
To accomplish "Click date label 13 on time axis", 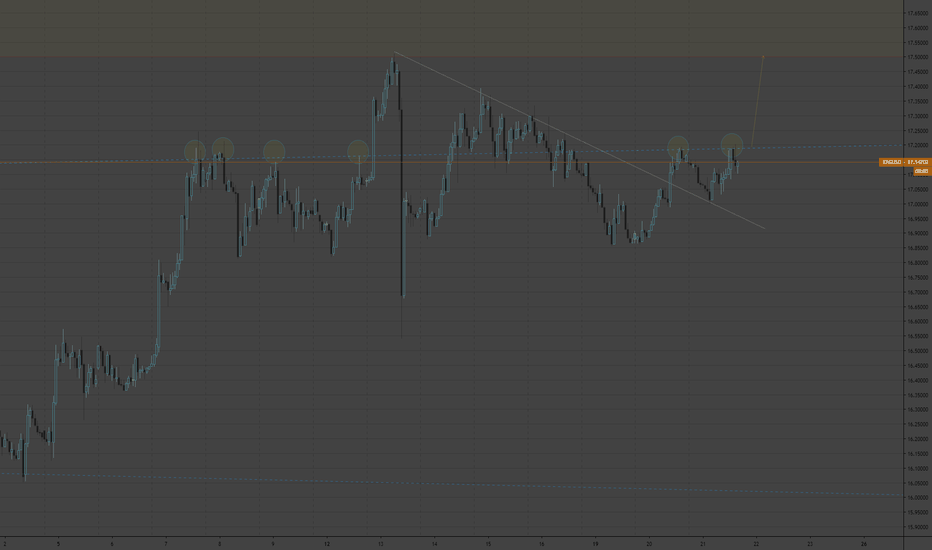I will [380, 543].
